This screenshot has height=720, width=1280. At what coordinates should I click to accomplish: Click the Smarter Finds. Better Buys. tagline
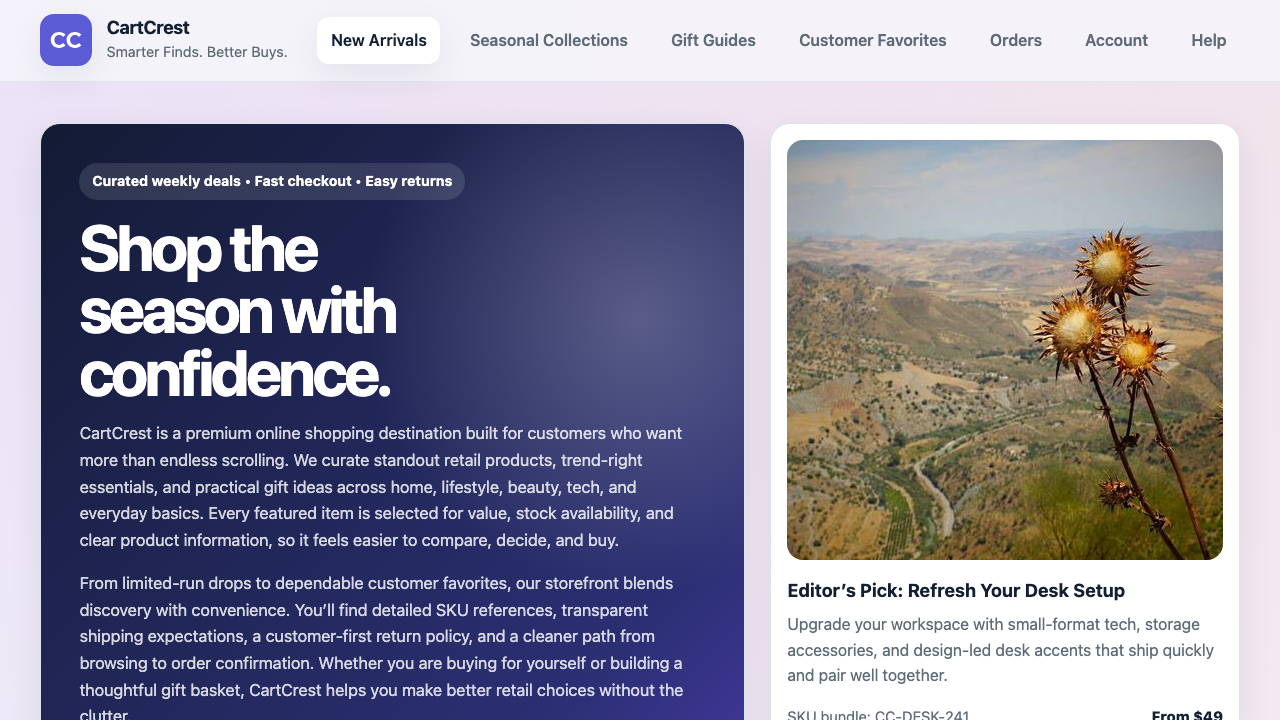(x=197, y=51)
